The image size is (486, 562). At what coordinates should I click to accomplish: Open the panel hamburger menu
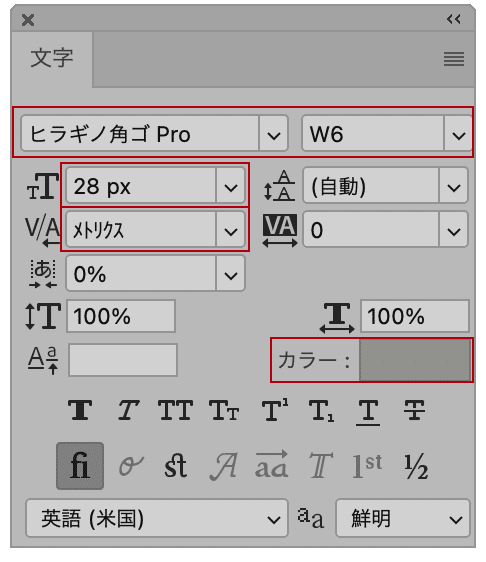point(454,59)
